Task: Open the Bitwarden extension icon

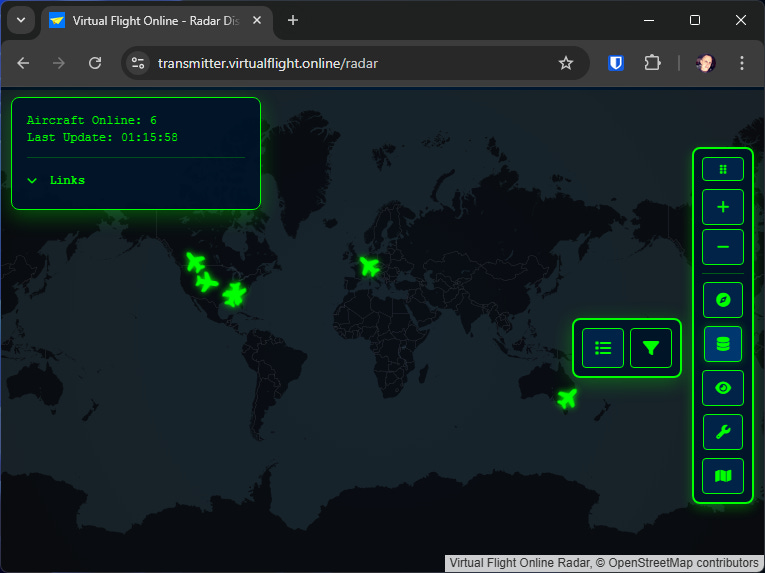Action: pyautogui.click(x=616, y=63)
